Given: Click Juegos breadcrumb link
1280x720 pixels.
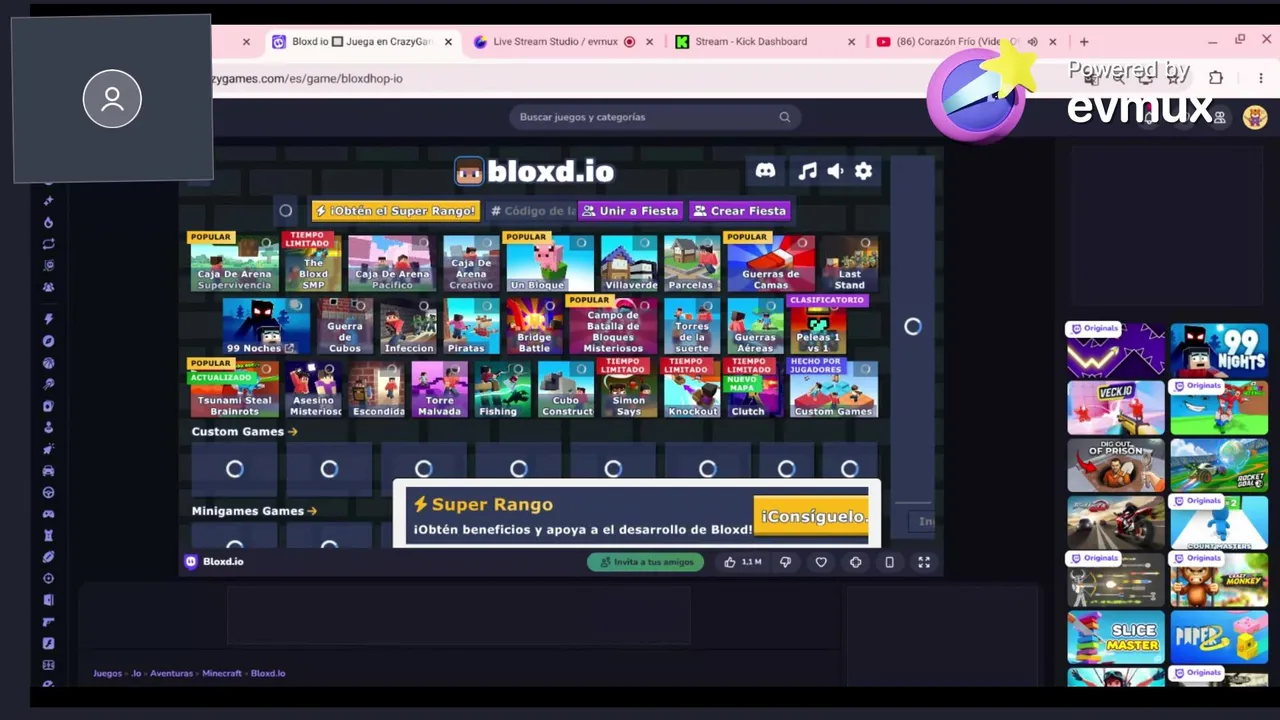Looking at the screenshot, I should [x=108, y=674].
